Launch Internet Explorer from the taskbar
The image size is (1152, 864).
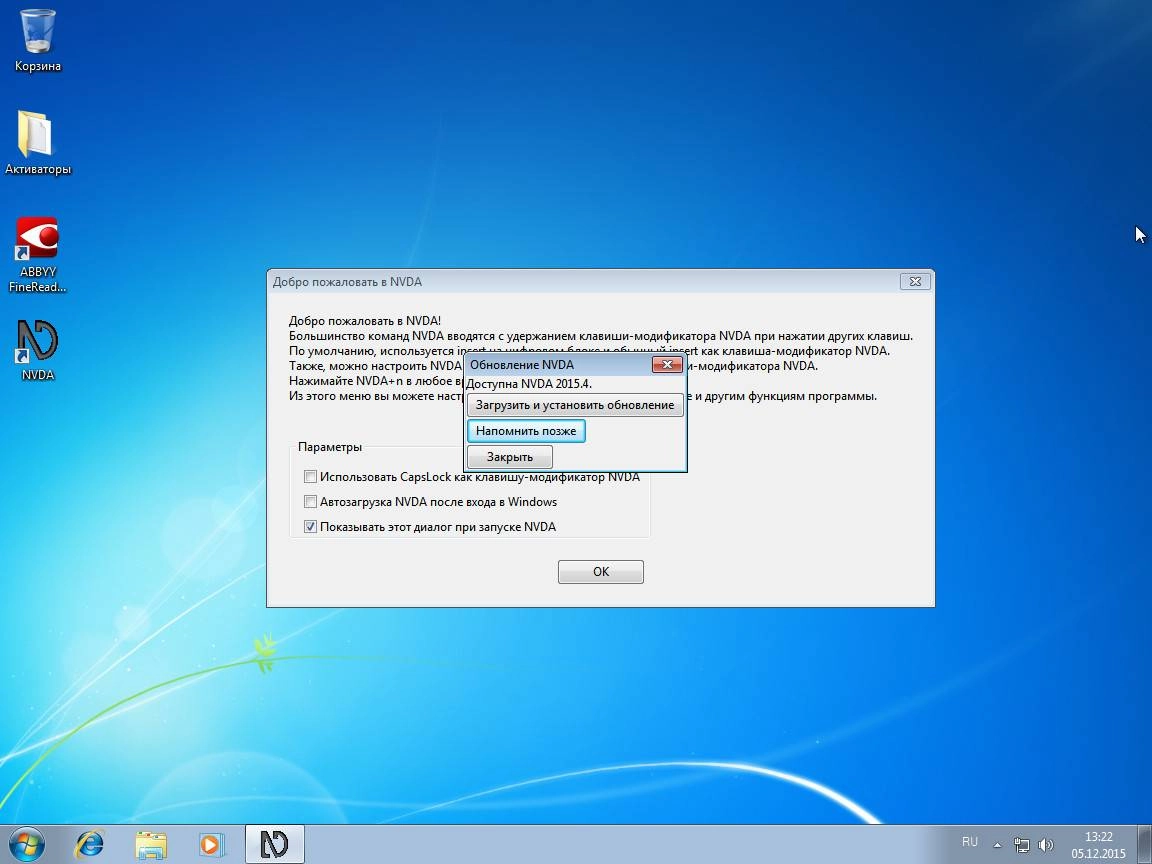point(89,844)
